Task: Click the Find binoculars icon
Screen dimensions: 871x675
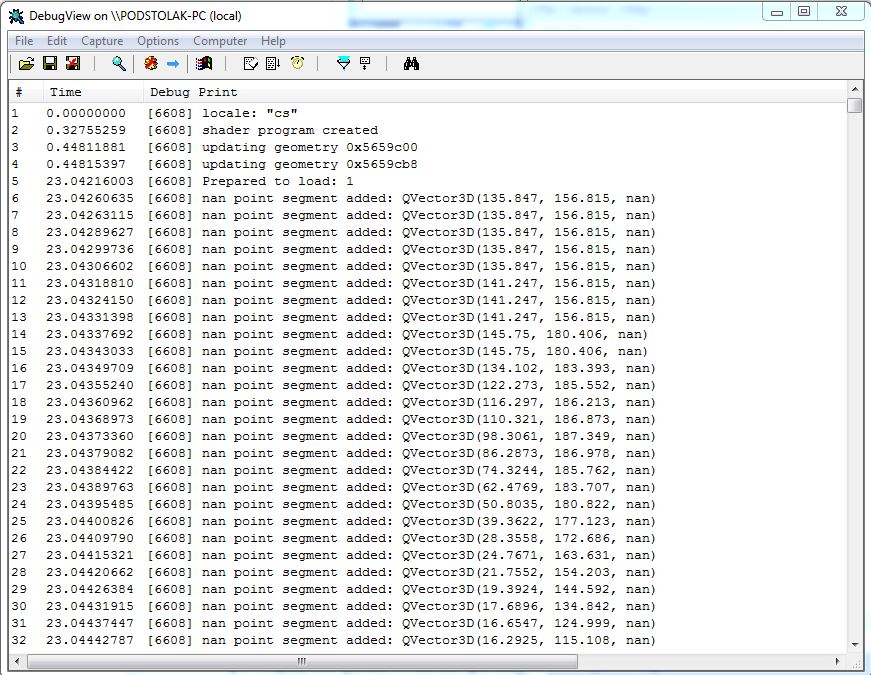Action: coord(411,64)
